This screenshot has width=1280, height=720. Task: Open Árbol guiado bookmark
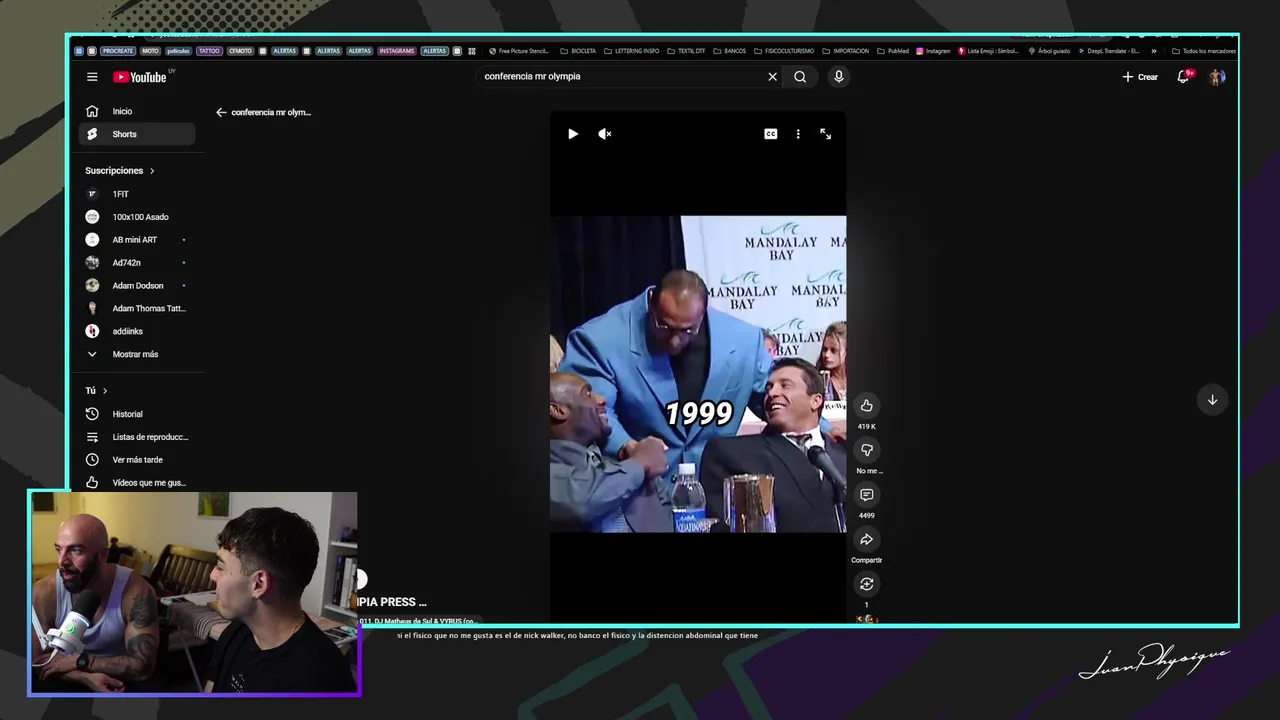pyautogui.click(x=1049, y=51)
